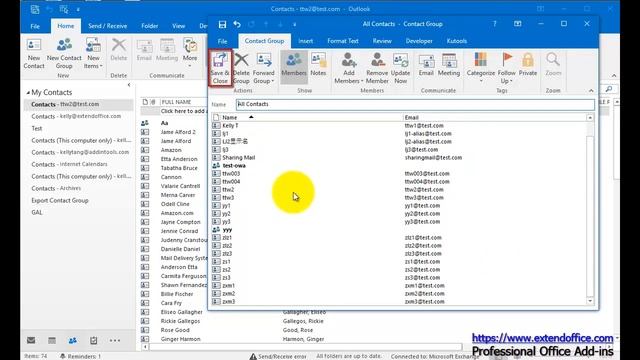
Task: Open extendoffice.com link
Action: pos(542,338)
